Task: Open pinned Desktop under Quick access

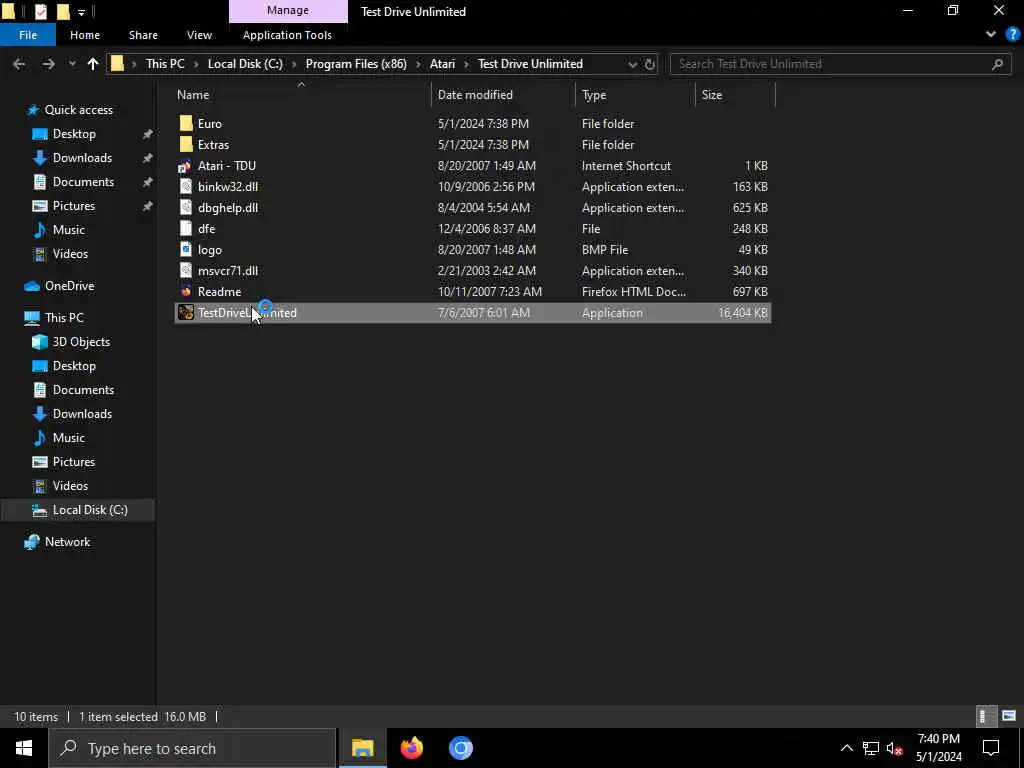Action: [74, 134]
